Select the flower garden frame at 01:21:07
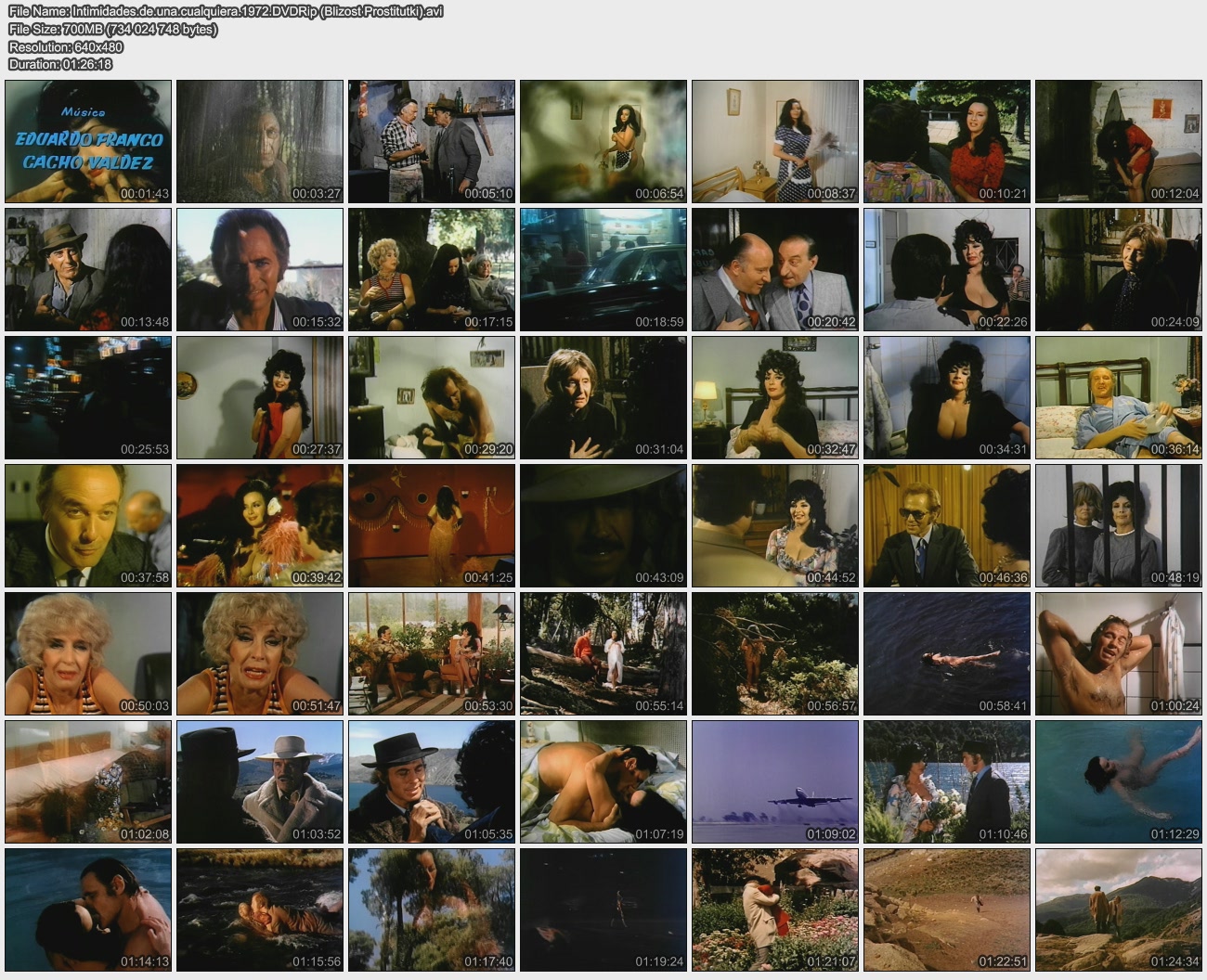This screenshot has height=980, width=1207. pyautogui.click(x=775, y=909)
